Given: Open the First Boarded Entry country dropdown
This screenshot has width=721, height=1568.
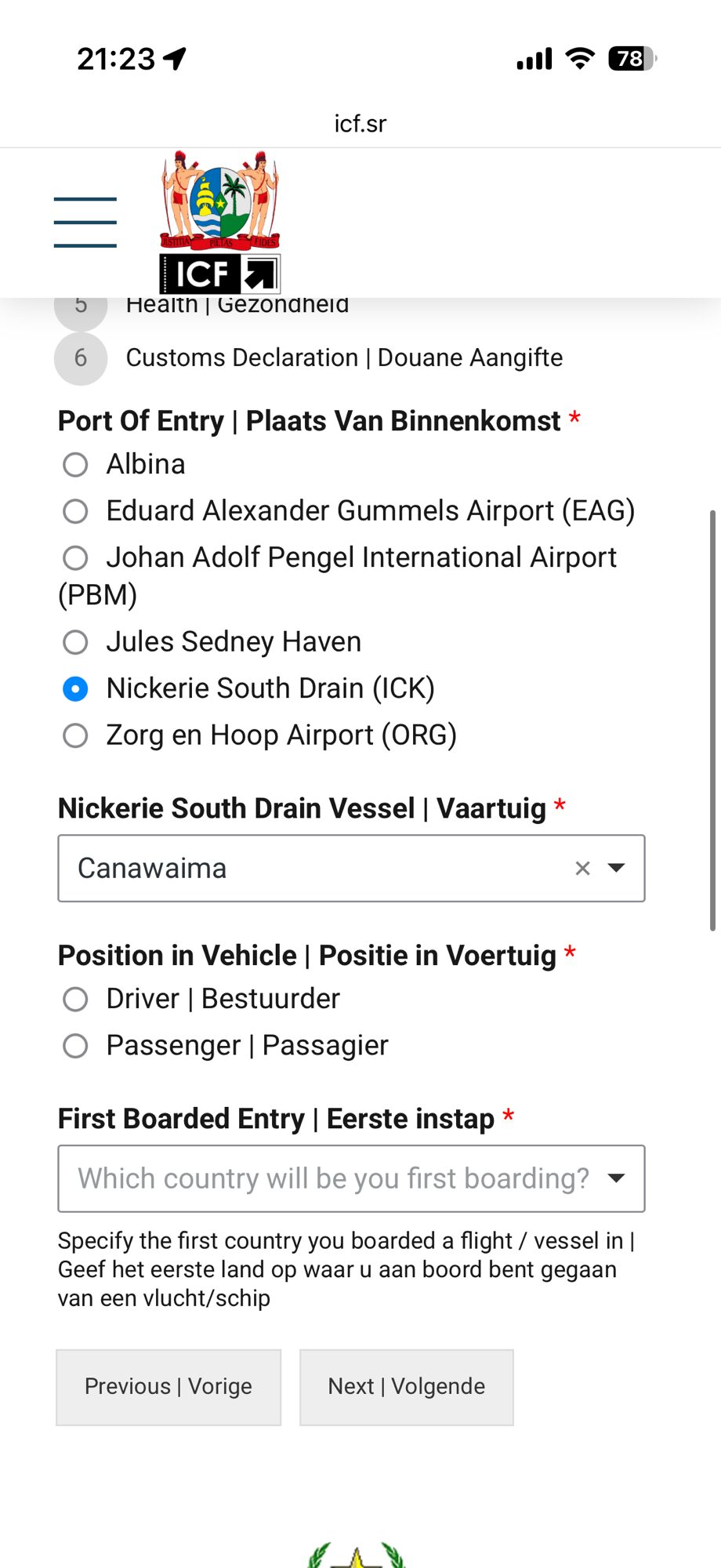Looking at the screenshot, I should [x=351, y=1178].
